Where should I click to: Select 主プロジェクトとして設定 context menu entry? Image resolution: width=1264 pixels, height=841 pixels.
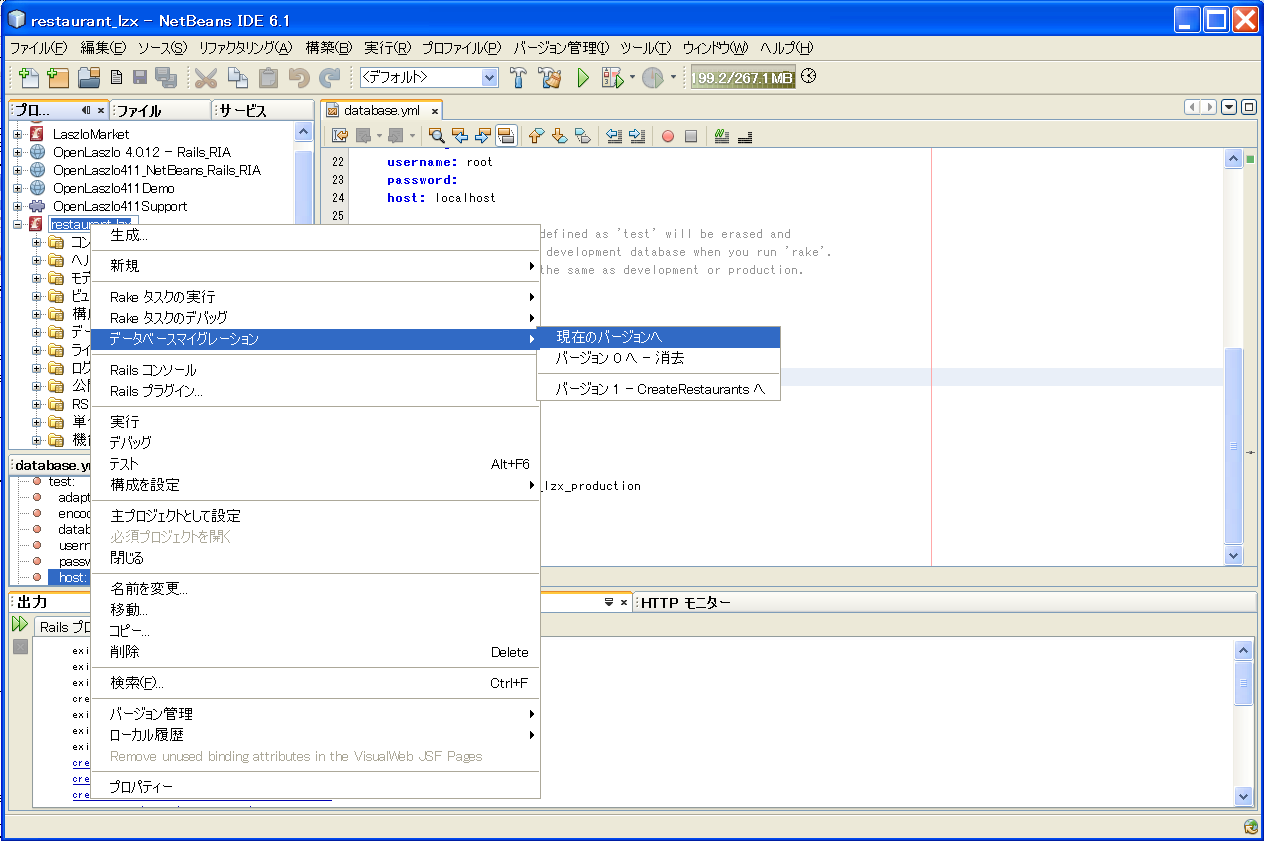[x=315, y=516]
